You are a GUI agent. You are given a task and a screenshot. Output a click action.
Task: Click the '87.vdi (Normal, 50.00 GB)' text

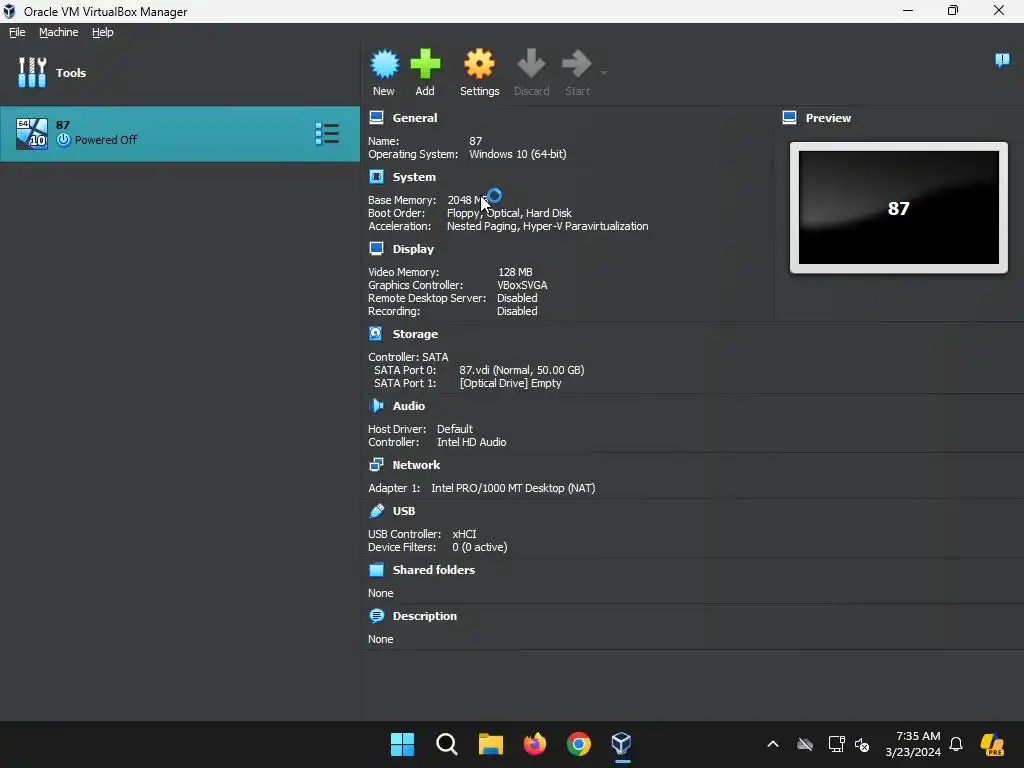(x=522, y=370)
